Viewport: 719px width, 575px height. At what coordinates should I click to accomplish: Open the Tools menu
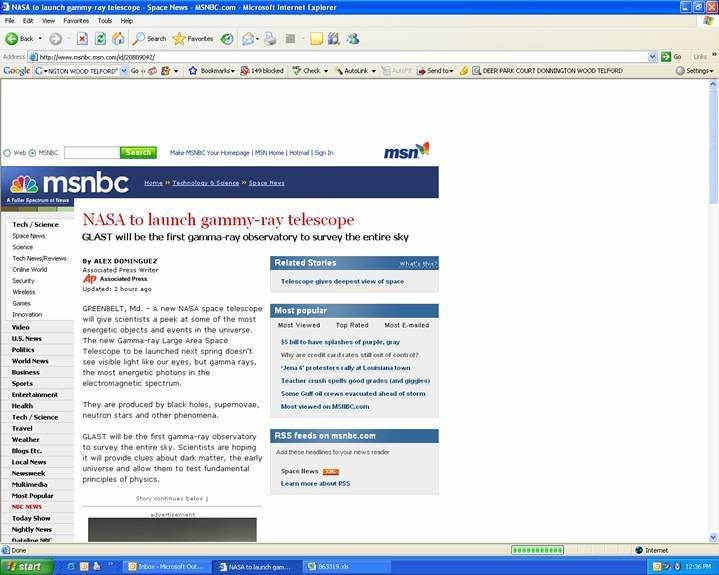105,21
